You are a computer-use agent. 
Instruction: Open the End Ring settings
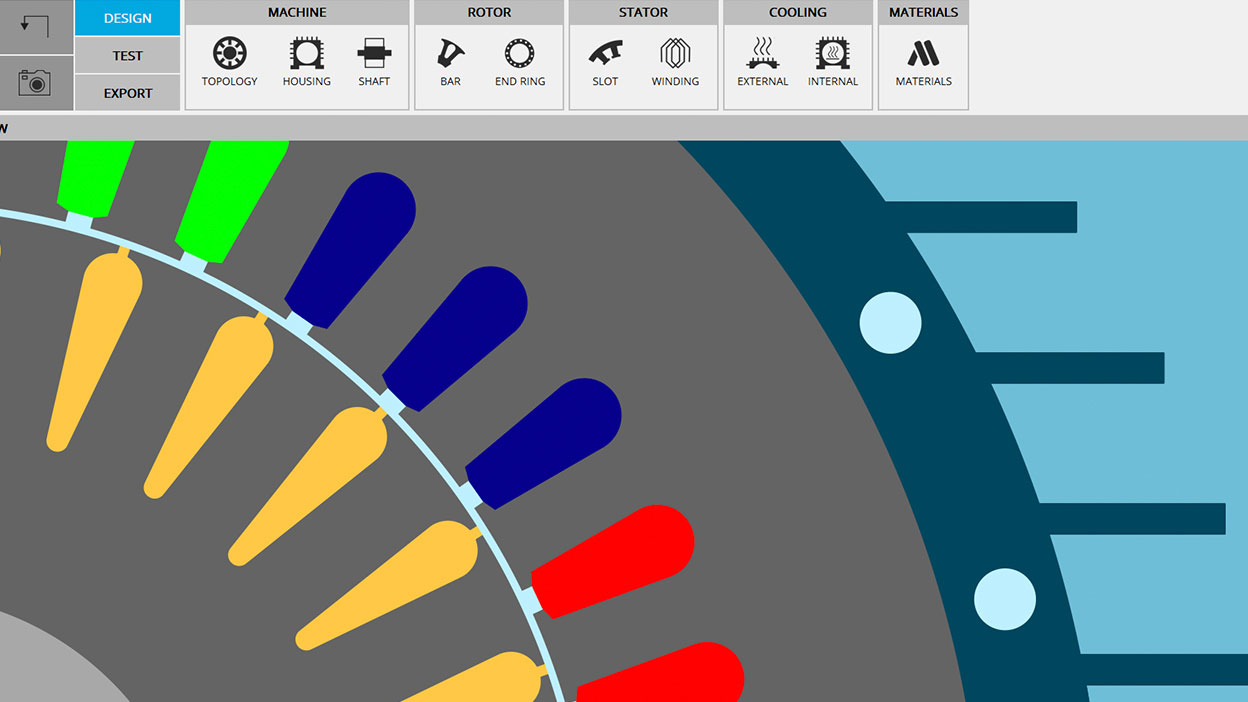pos(520,62)
